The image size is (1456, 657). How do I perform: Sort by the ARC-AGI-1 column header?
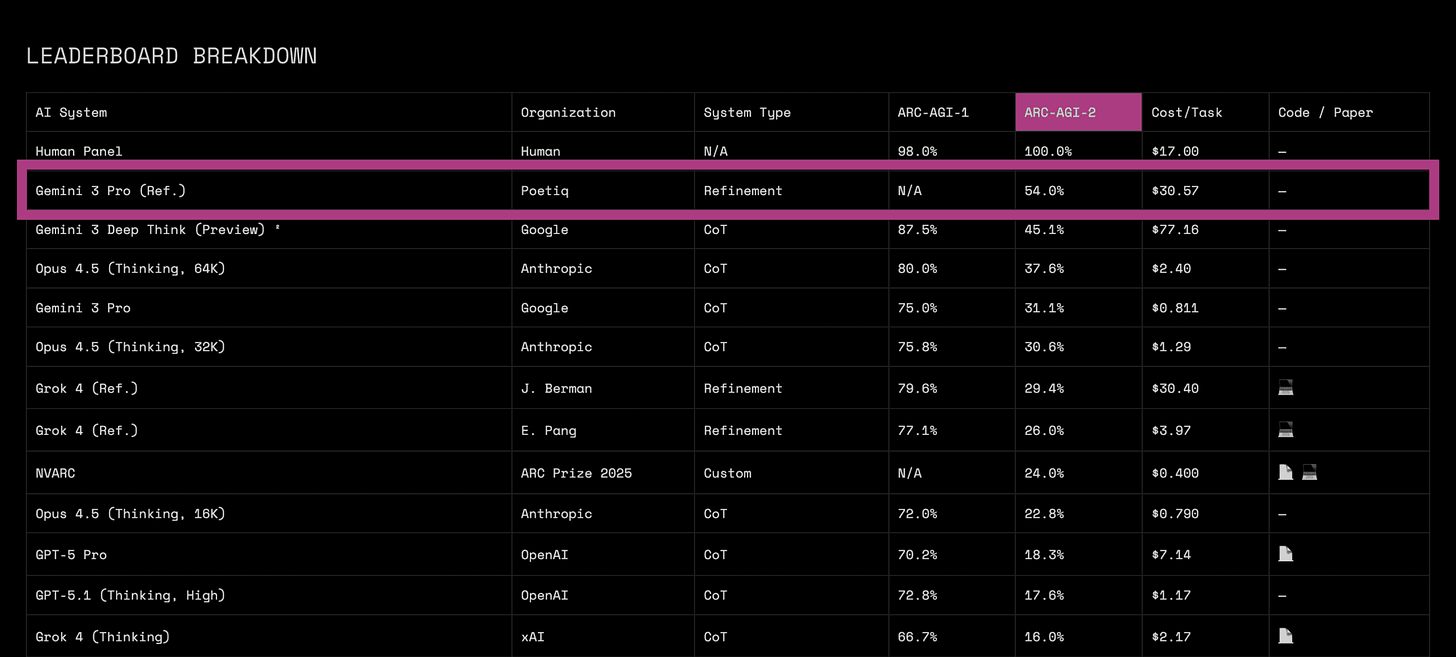pyautogui.click(x=932, y=112)
